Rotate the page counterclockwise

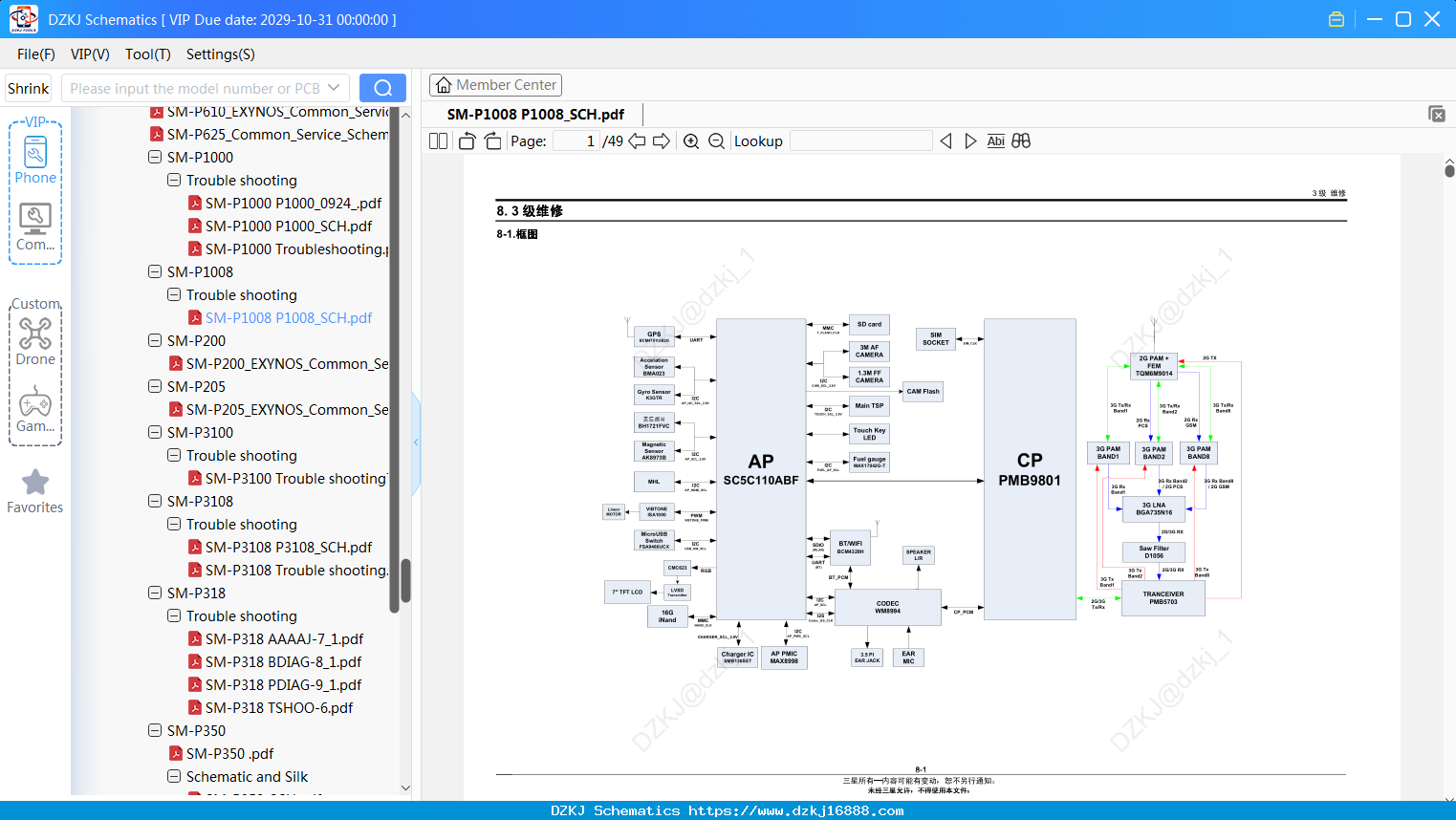click(x=467, y=141)
